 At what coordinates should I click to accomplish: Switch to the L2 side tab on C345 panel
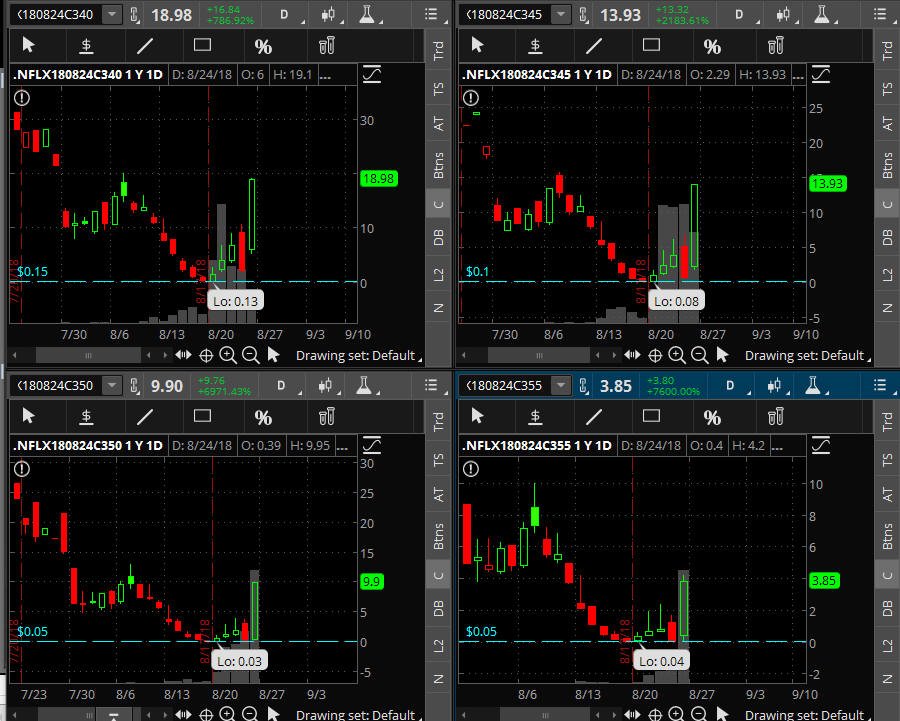click(887, 275)
